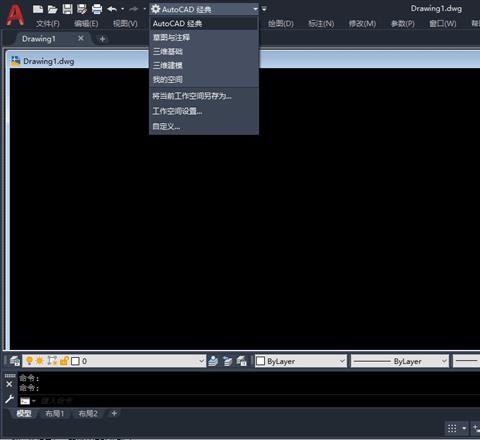Click layer 0 white color swatch
This screenshot has width=480, height=440.
point(76,361)
